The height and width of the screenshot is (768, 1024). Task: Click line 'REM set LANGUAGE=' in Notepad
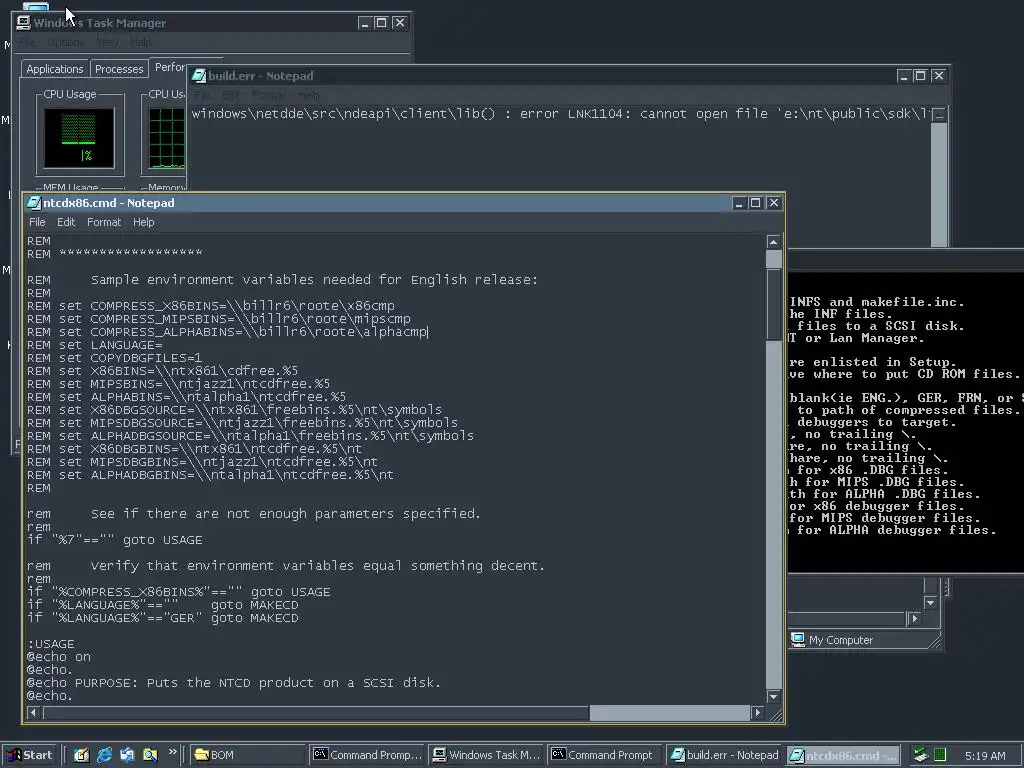coord(95,345)
